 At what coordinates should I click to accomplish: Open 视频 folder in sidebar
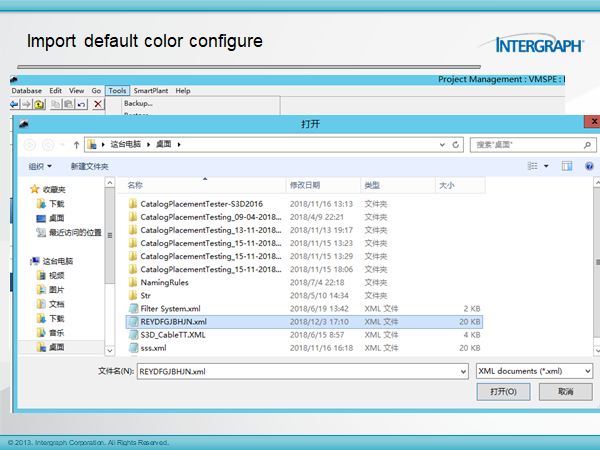point(51,275)
